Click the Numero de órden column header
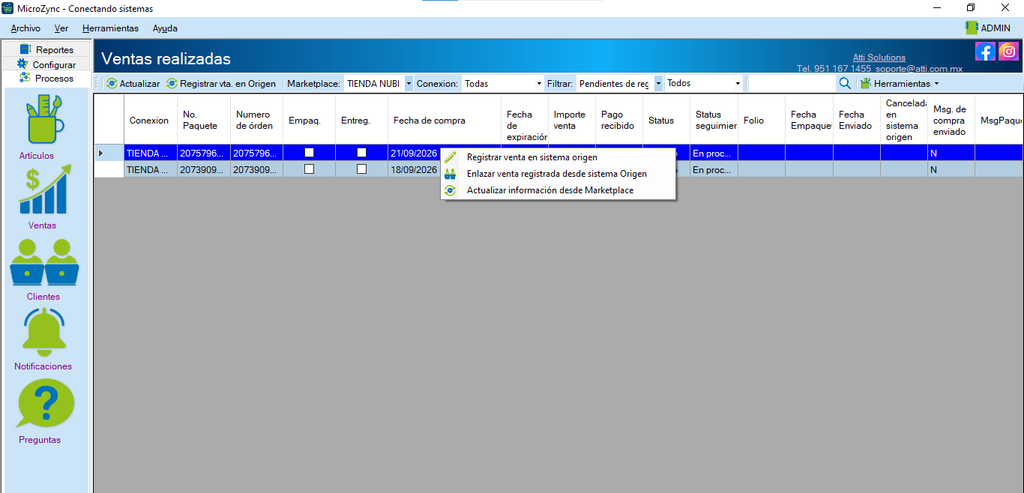The image size is (1024, 493). click(x=257, y=120)
